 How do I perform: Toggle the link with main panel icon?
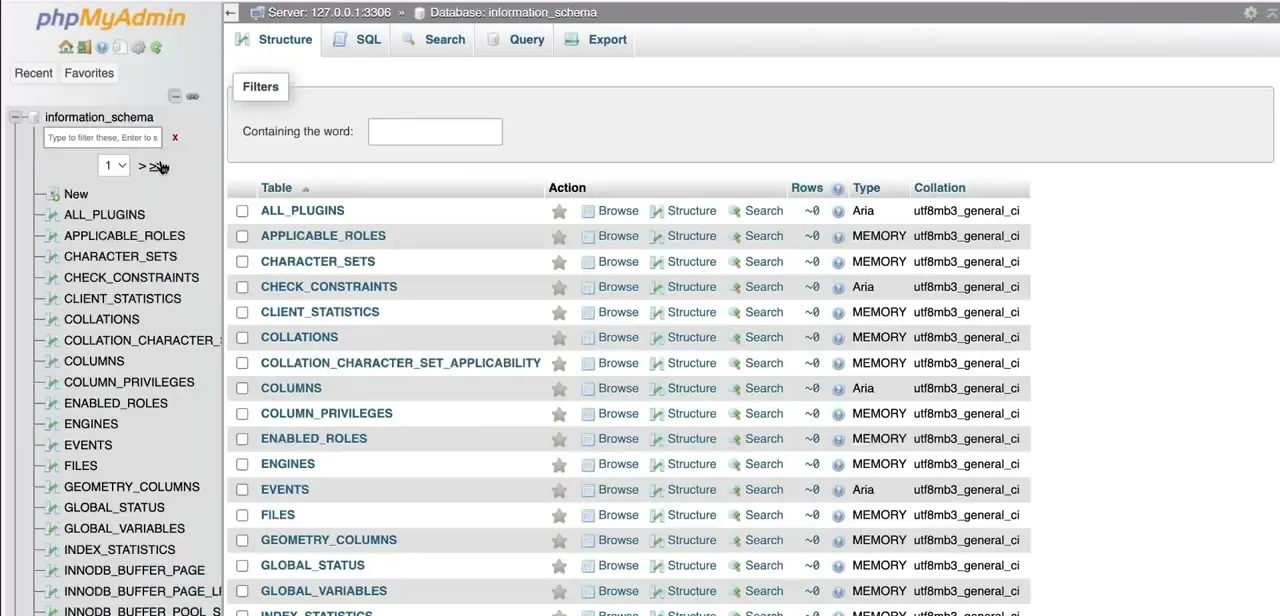(x=193, y=96)
